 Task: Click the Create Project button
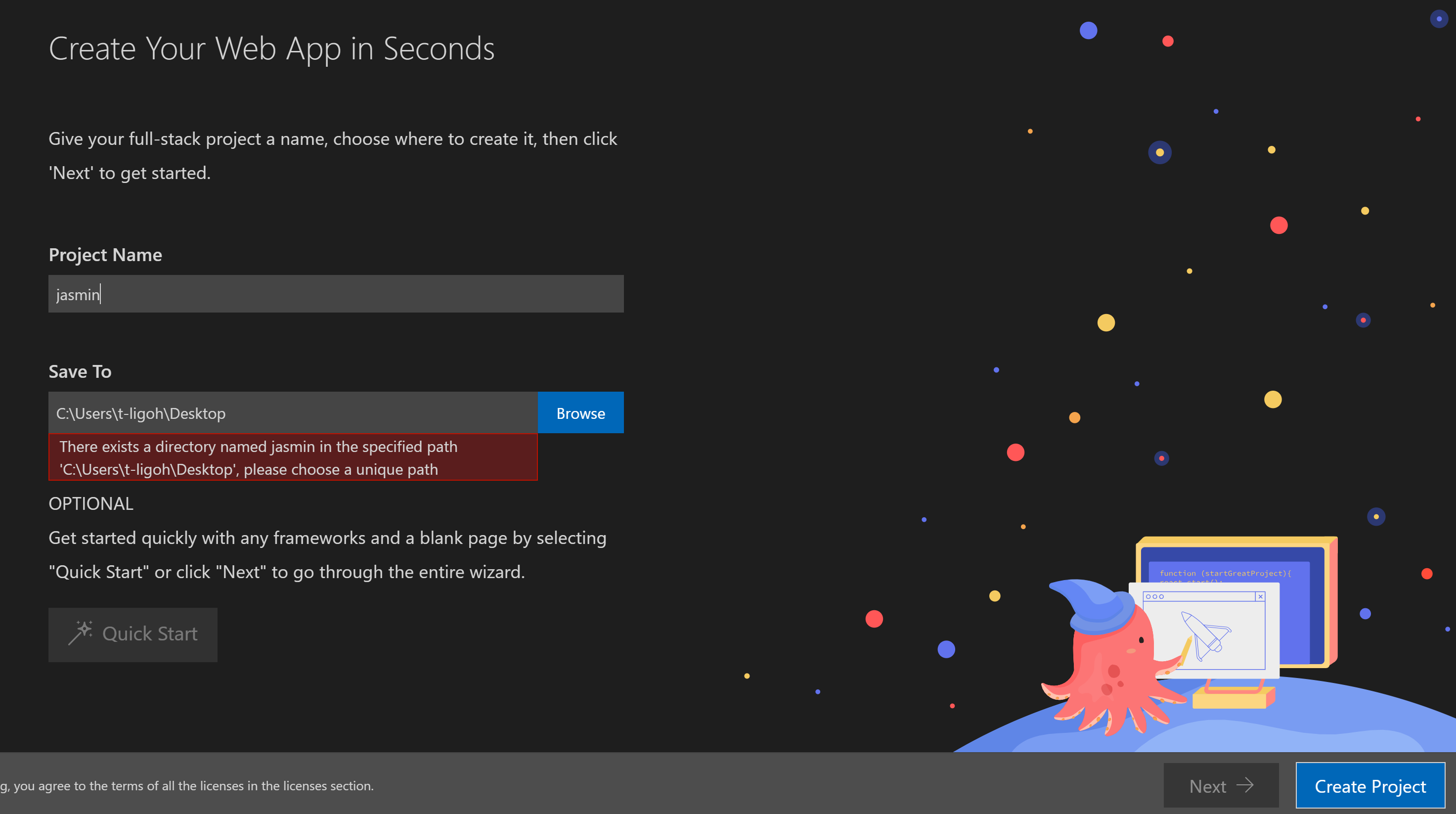[x=1370, y=786]
